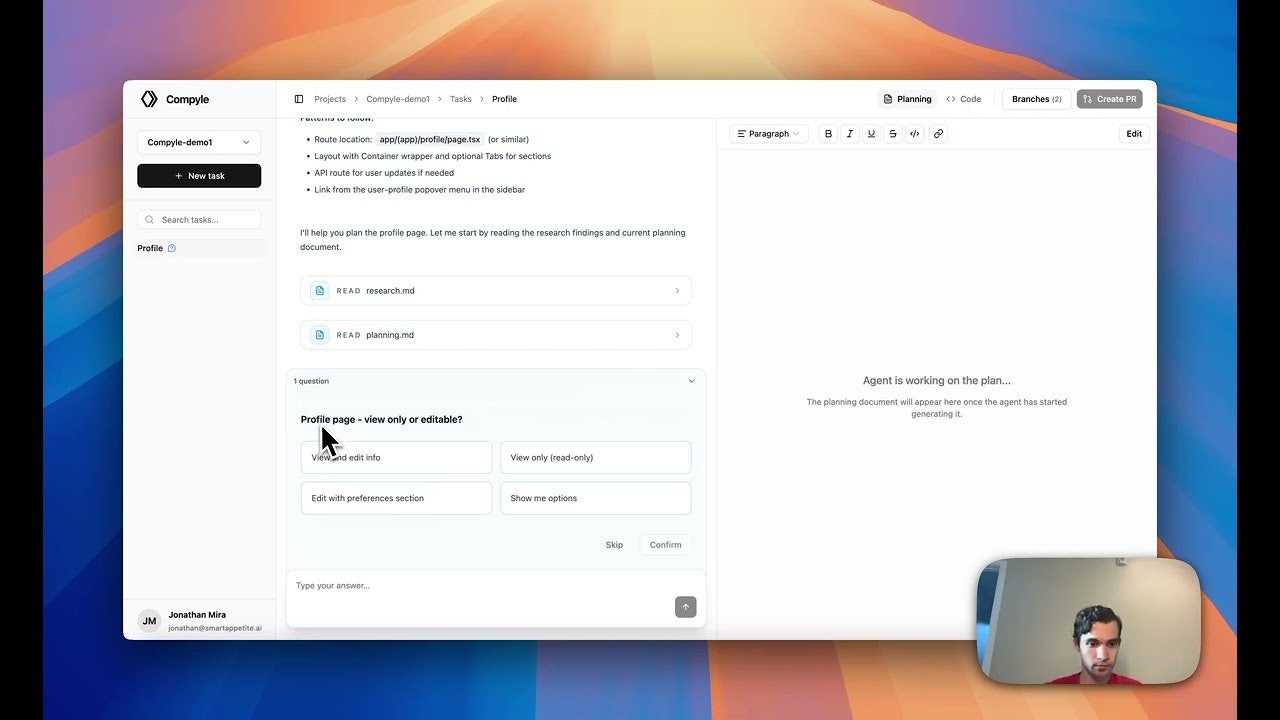Open the Branches (2) button
The height and width of the screenshot is (720, 1280).
tap(1037, 99)
